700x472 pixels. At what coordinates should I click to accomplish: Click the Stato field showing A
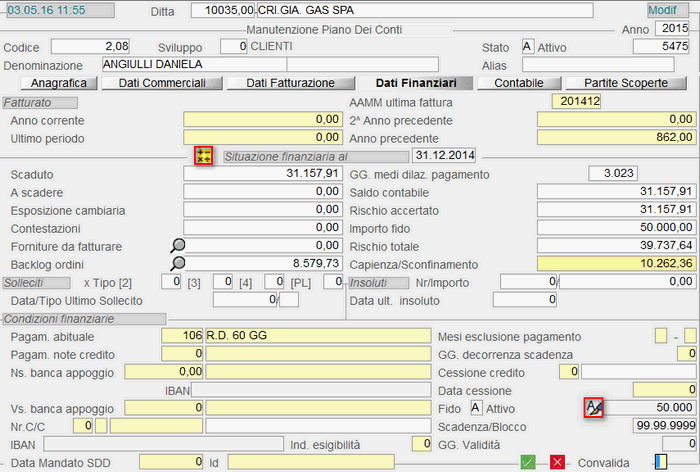[527, 47]
